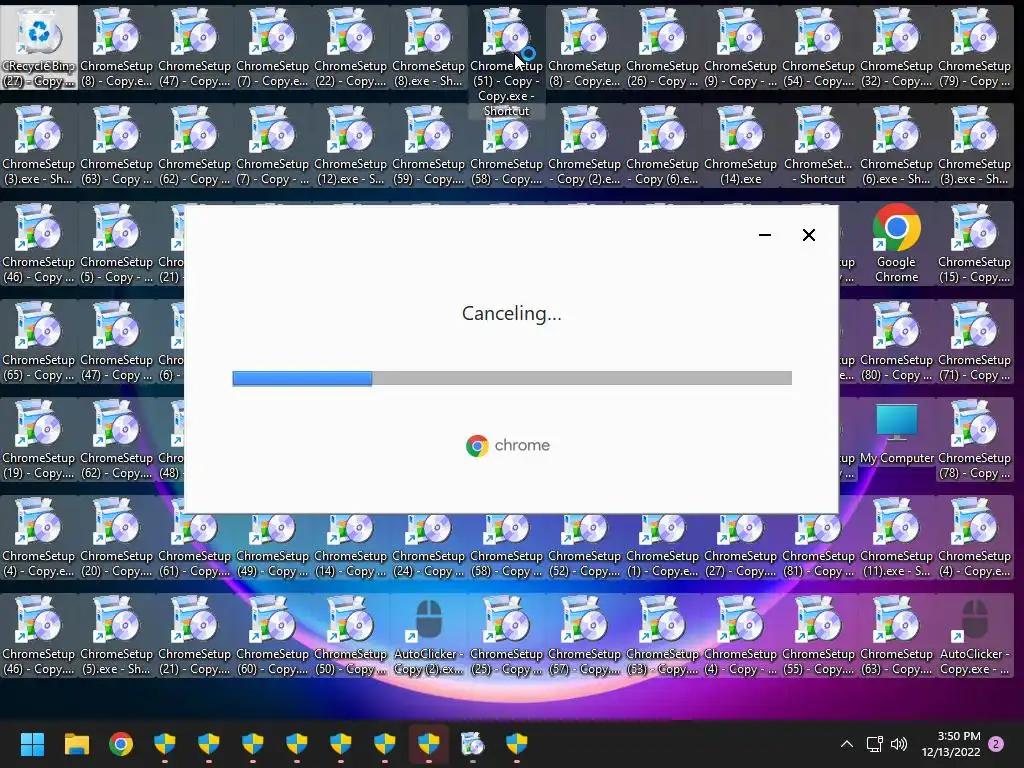
Task: Open AutoClicker - Copy (2).ex... shortcut
Action: [x=428, y=635]
